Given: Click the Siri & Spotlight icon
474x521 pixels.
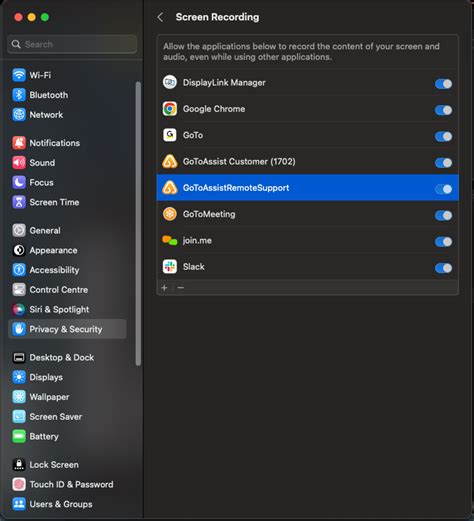Looking at the screenshot, I should [19, 309].
